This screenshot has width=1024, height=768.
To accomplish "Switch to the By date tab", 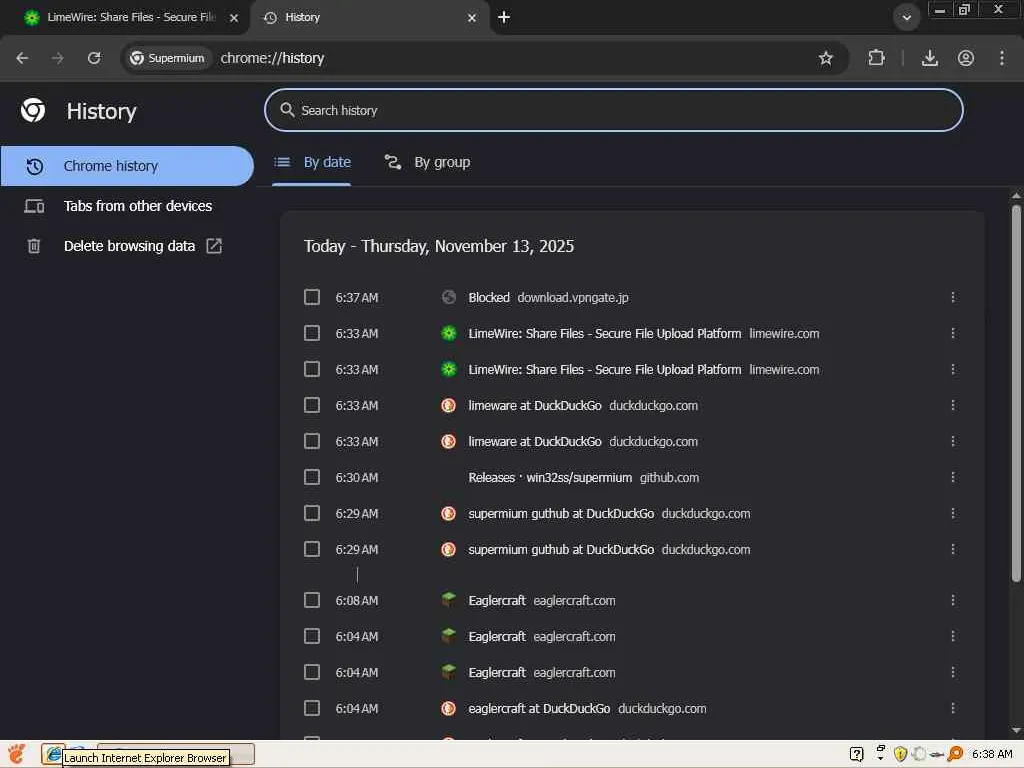I will point(312,163).
